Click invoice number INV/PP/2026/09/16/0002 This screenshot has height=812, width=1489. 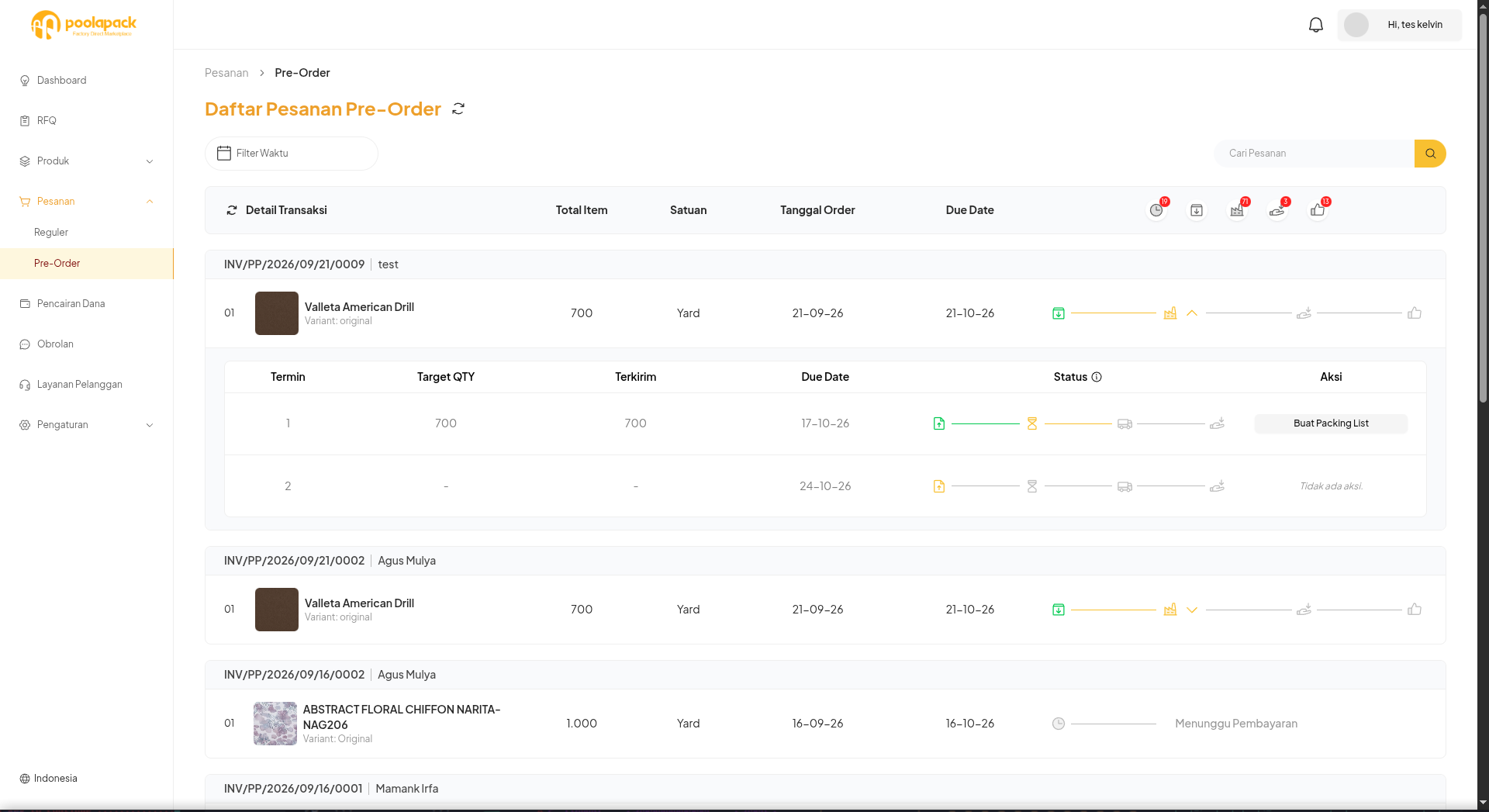294,675
